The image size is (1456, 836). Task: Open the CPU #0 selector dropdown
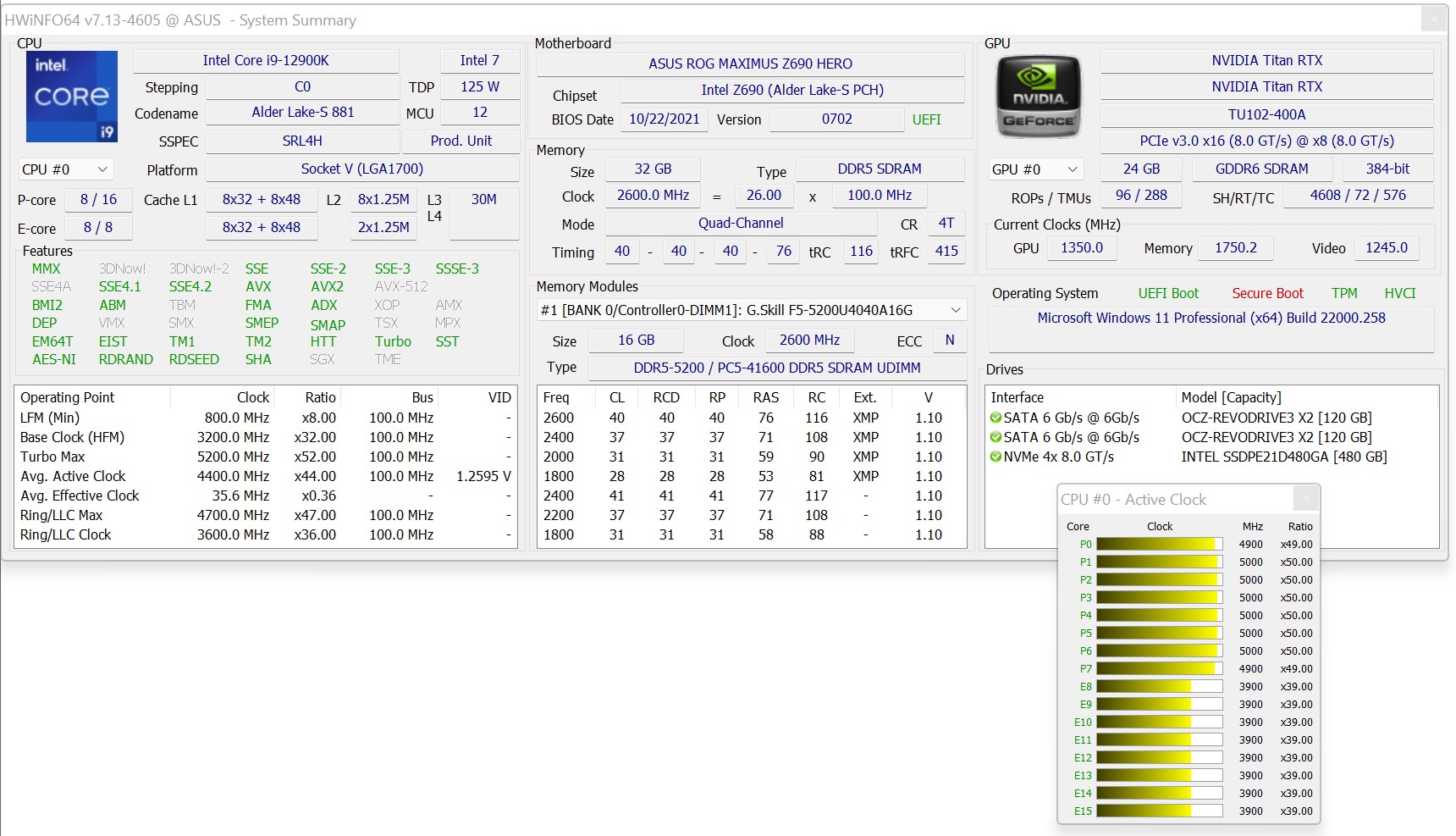[x=65, y=169]
